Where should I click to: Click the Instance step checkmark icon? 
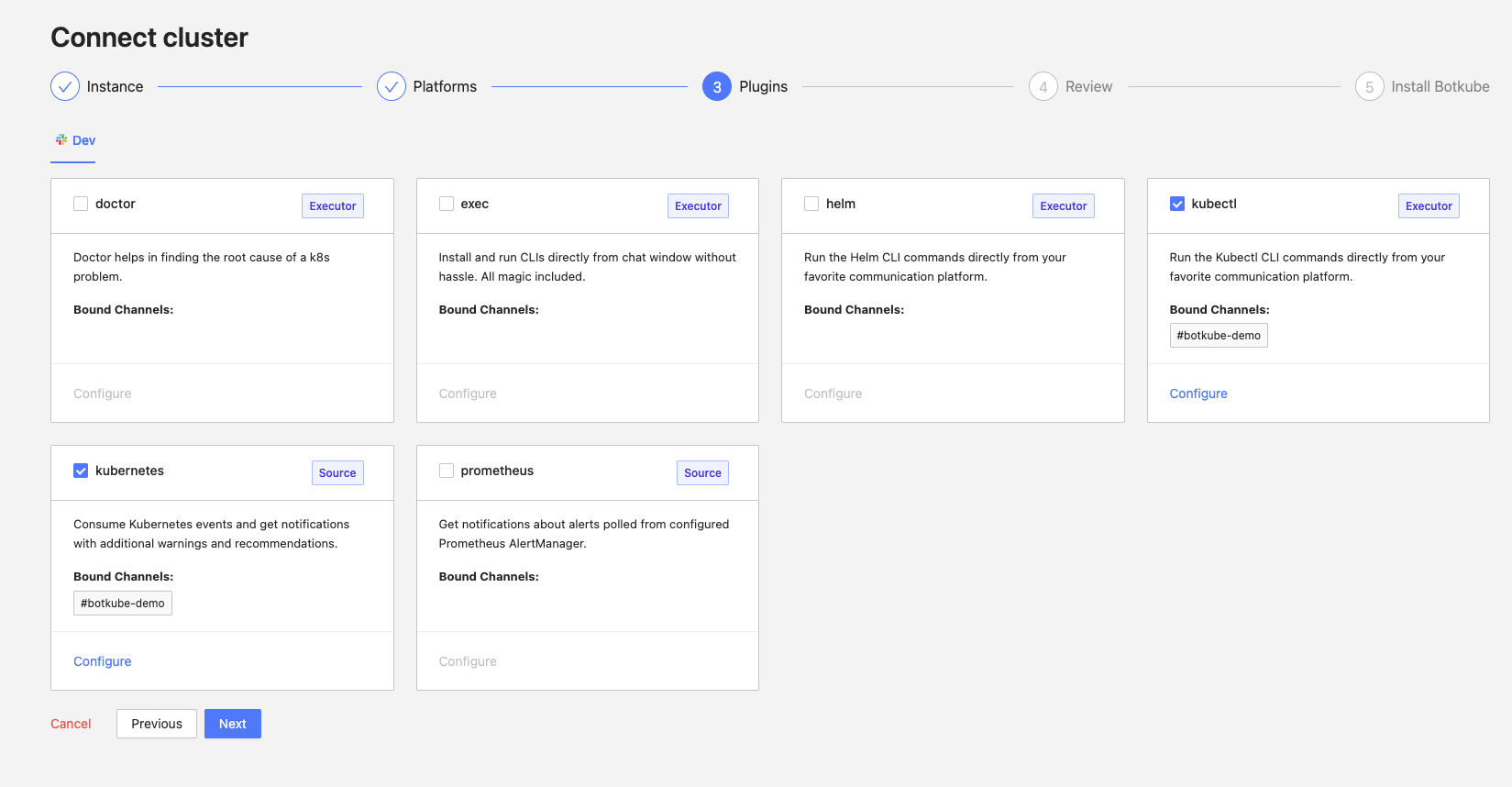click(x=65, y=86)
